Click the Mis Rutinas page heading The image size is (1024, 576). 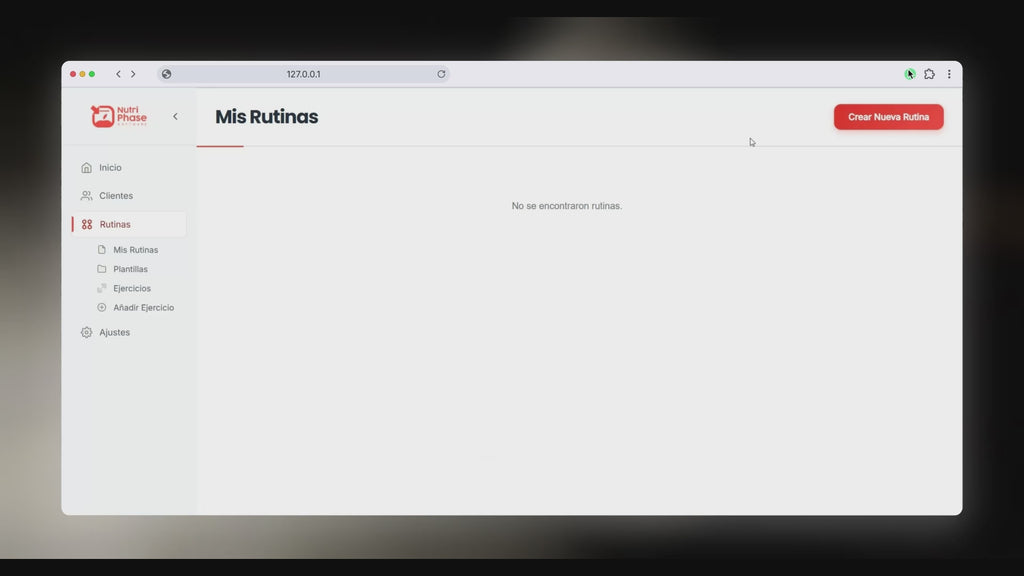pos(266,117)
